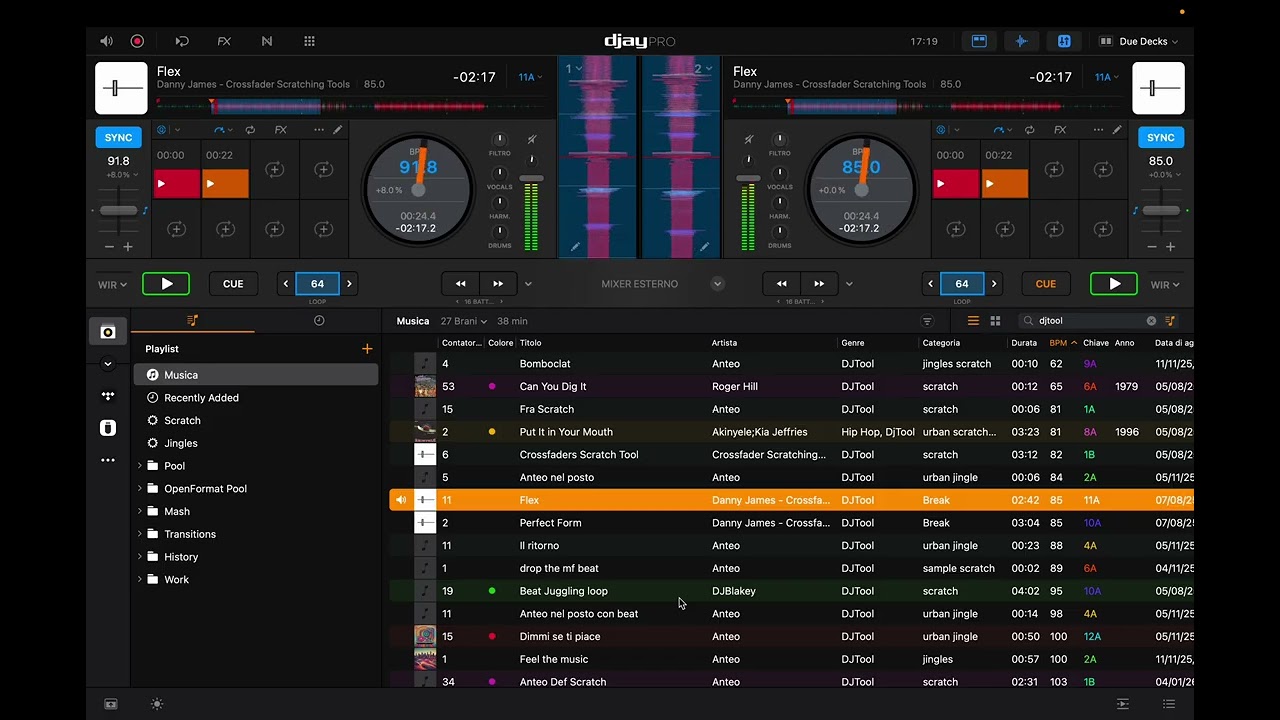Click the left deck tempo slider

pos(118,210)
